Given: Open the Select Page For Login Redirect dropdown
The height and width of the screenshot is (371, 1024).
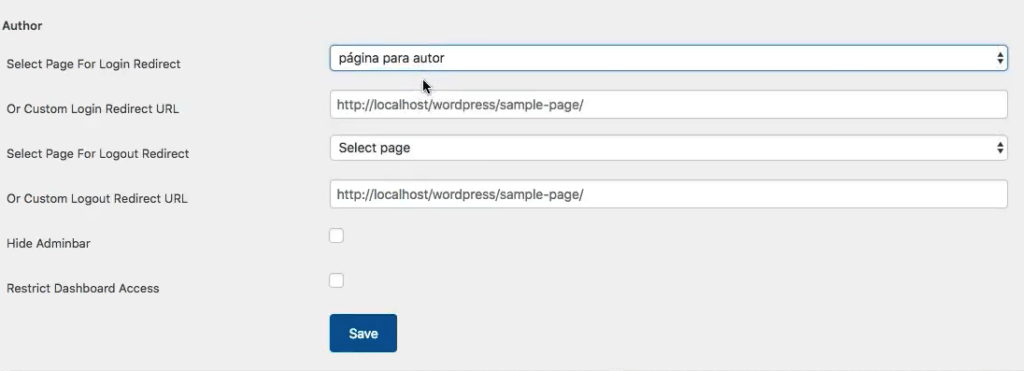Looking at the screenshot, I should (x=668, y=58).
